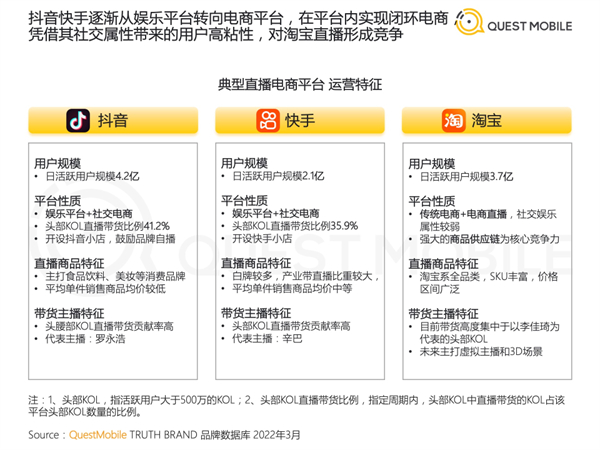Click 平台性质 heading in 快手 column

tap(244, 201)
